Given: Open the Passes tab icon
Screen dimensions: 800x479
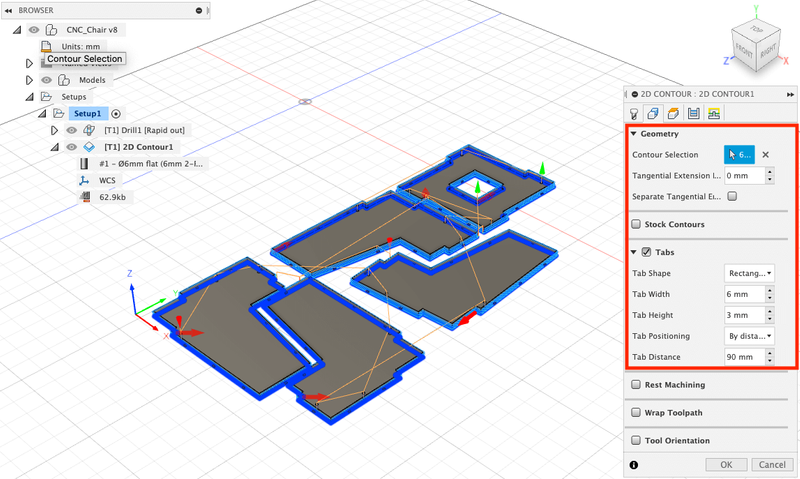Looking at the screenshot, I should point(693,114).
